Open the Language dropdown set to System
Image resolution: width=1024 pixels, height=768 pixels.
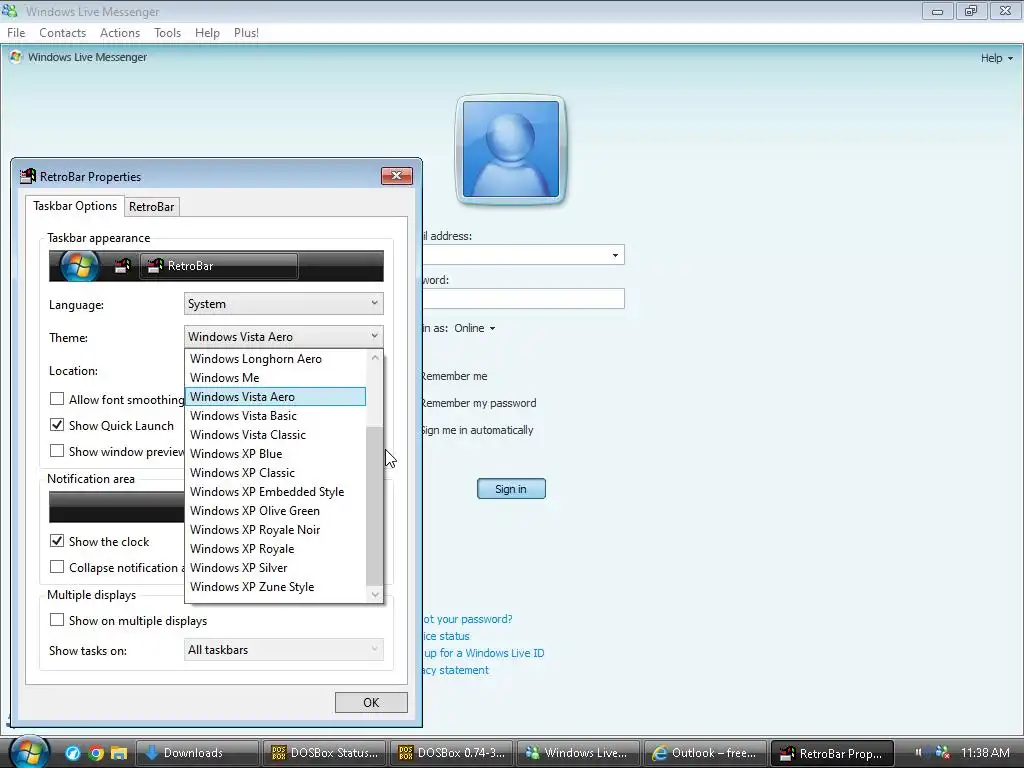(283, 304)
